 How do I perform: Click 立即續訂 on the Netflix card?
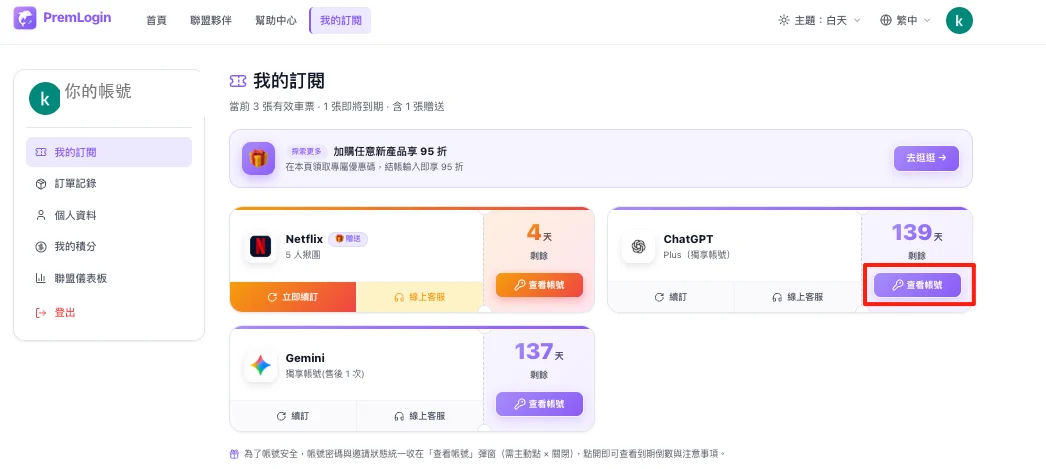pos(293,297)
